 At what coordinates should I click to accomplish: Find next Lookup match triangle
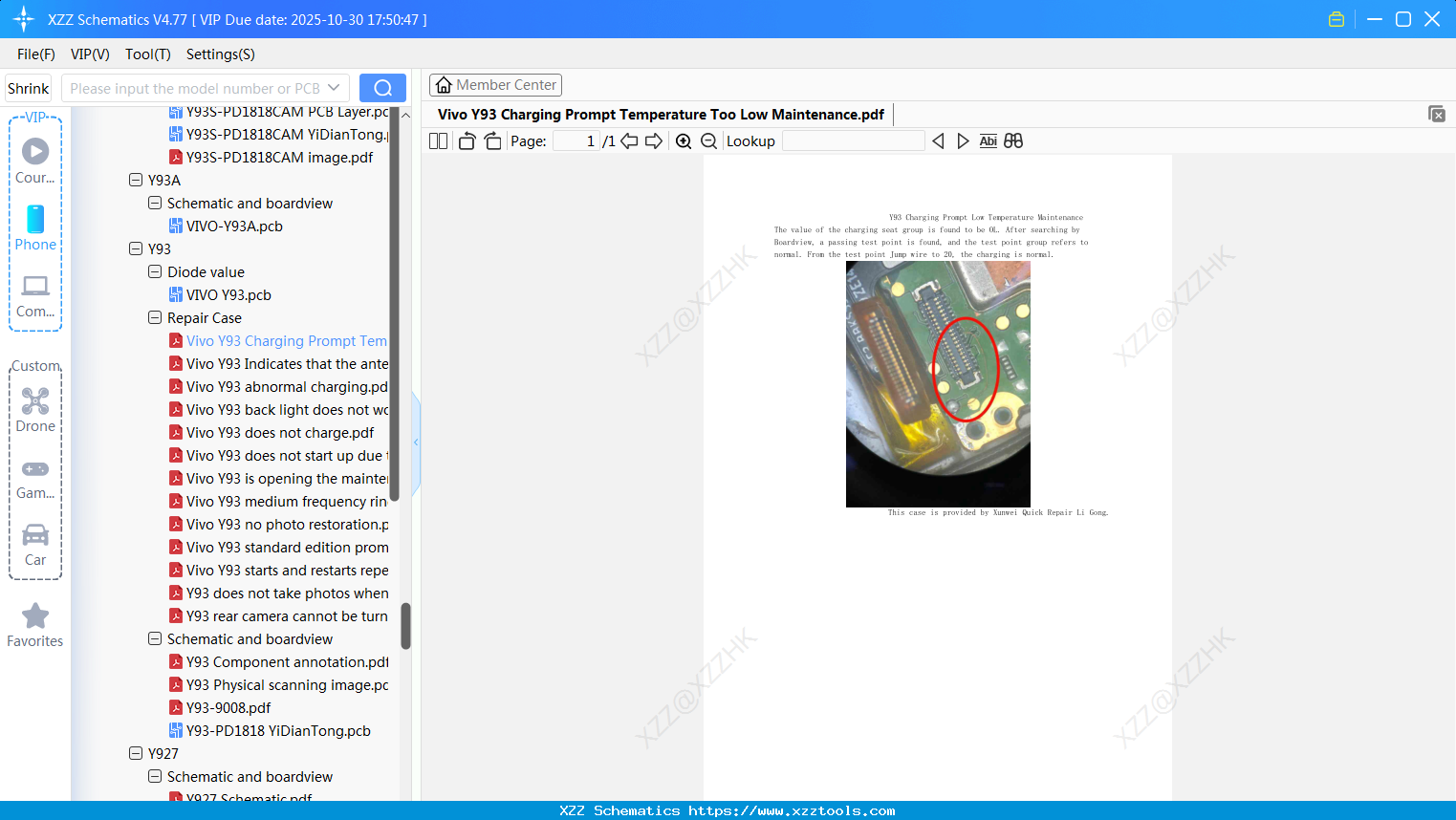pos(963,141)
